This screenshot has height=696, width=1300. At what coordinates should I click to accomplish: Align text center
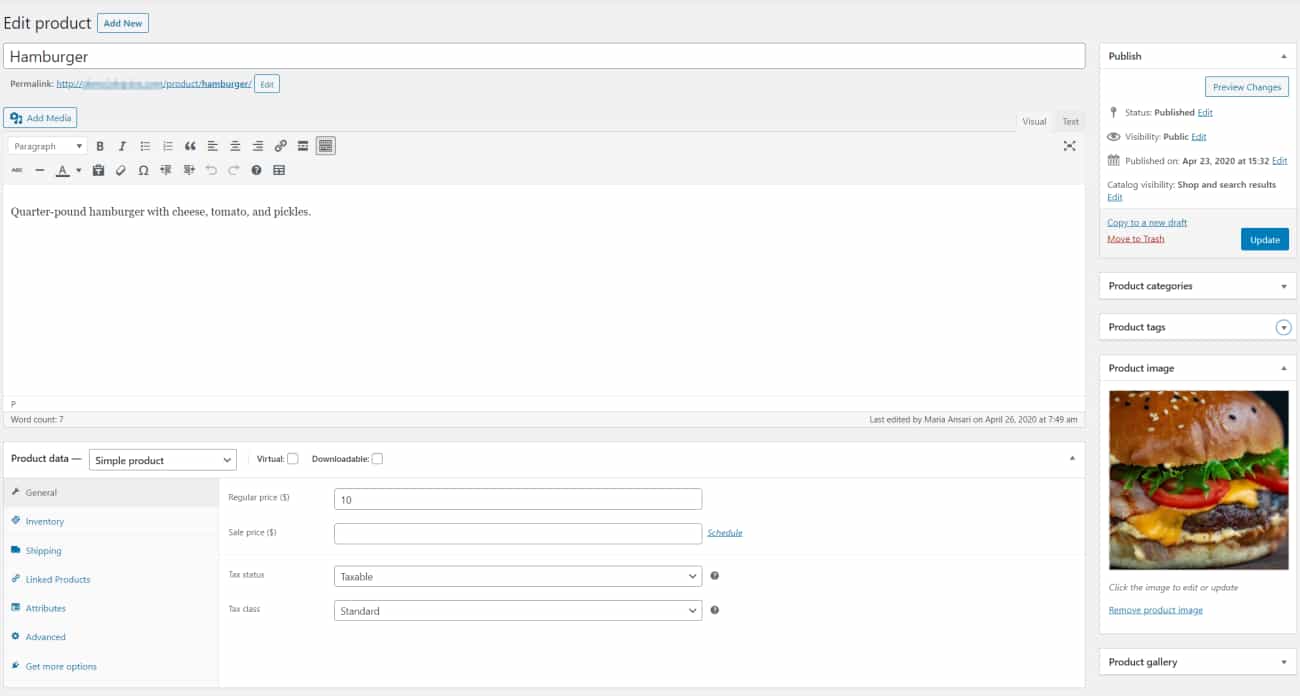(x=235, y=146)
